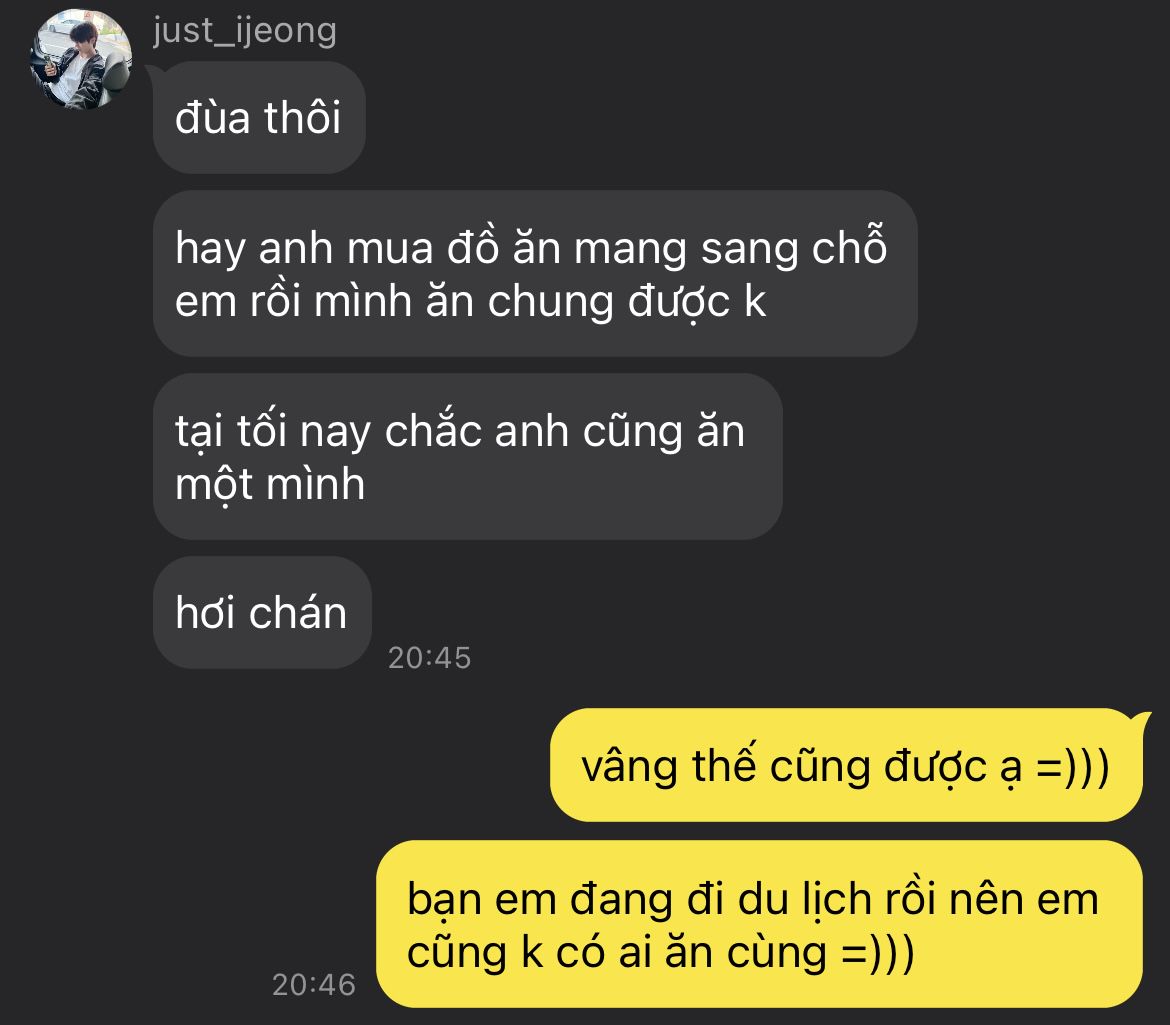The width and height of the screenshot is (1170, 1025).
Task: Click the "hơi chán" message bubble
Action: point(262,612)
